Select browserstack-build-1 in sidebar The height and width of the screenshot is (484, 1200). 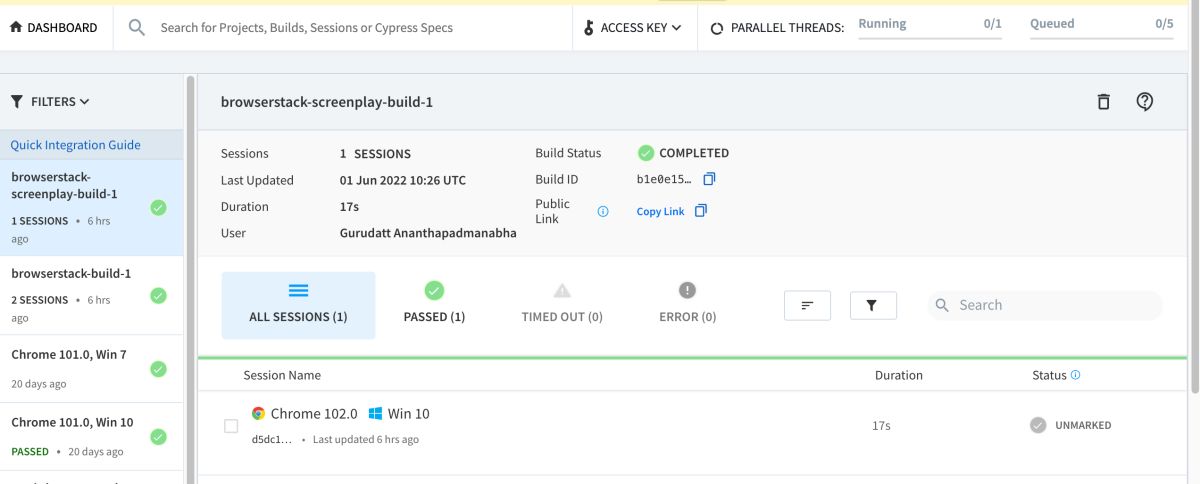click(92, 295)
